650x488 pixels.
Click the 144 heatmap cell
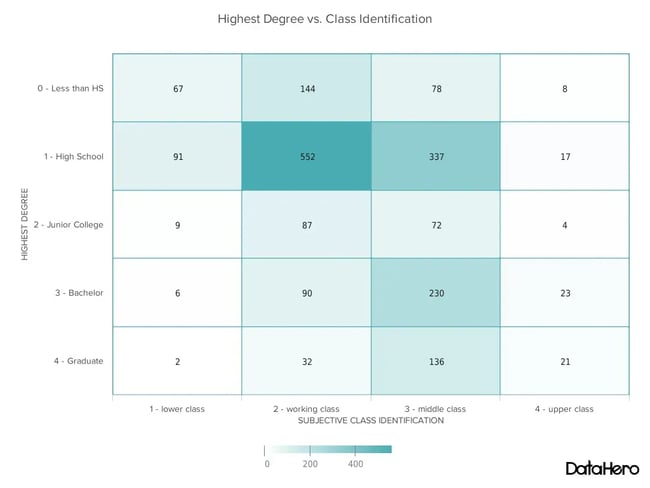click(306, 88)
